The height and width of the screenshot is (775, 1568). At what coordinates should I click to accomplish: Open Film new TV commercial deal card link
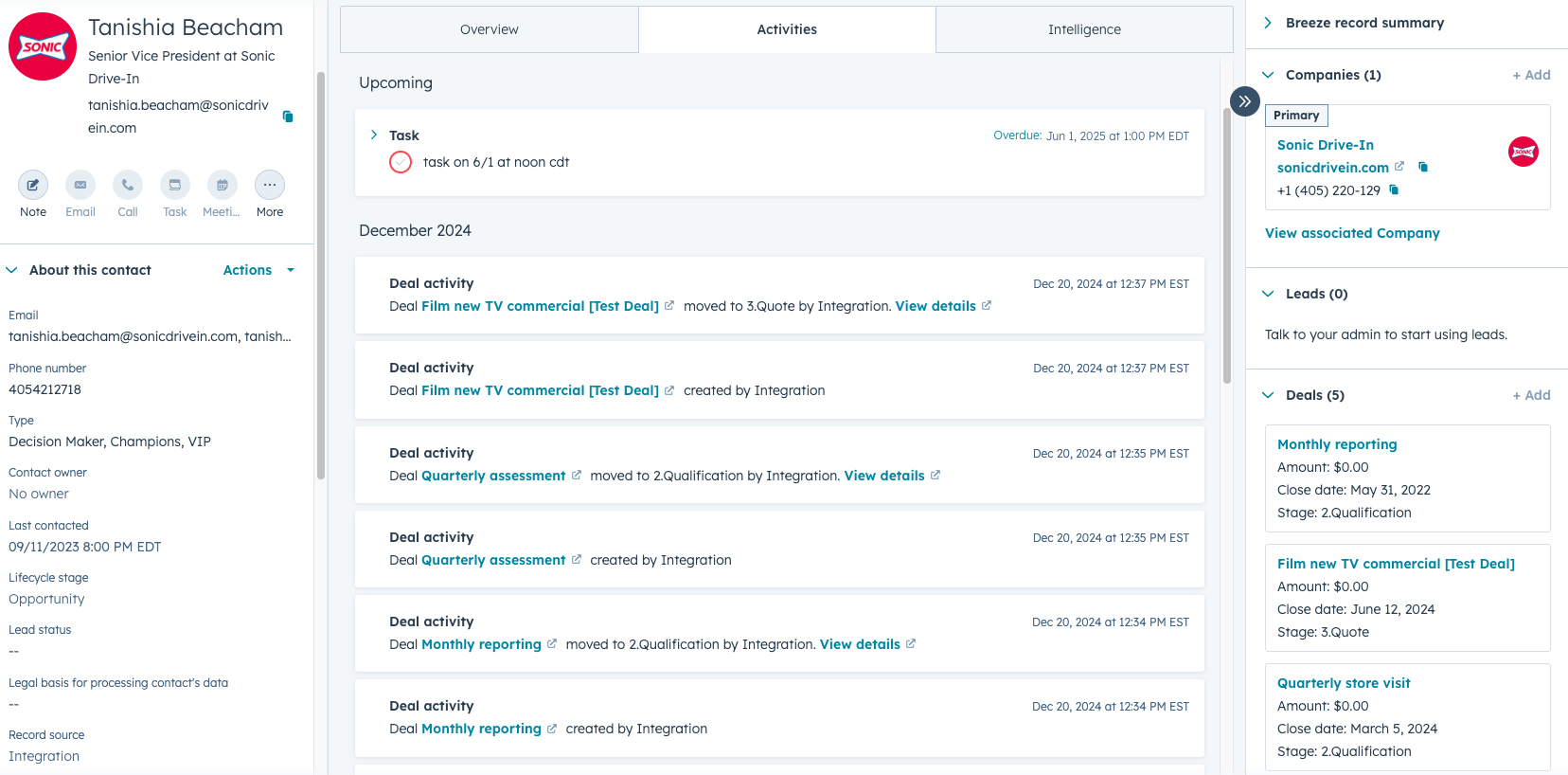[1396, 564]
